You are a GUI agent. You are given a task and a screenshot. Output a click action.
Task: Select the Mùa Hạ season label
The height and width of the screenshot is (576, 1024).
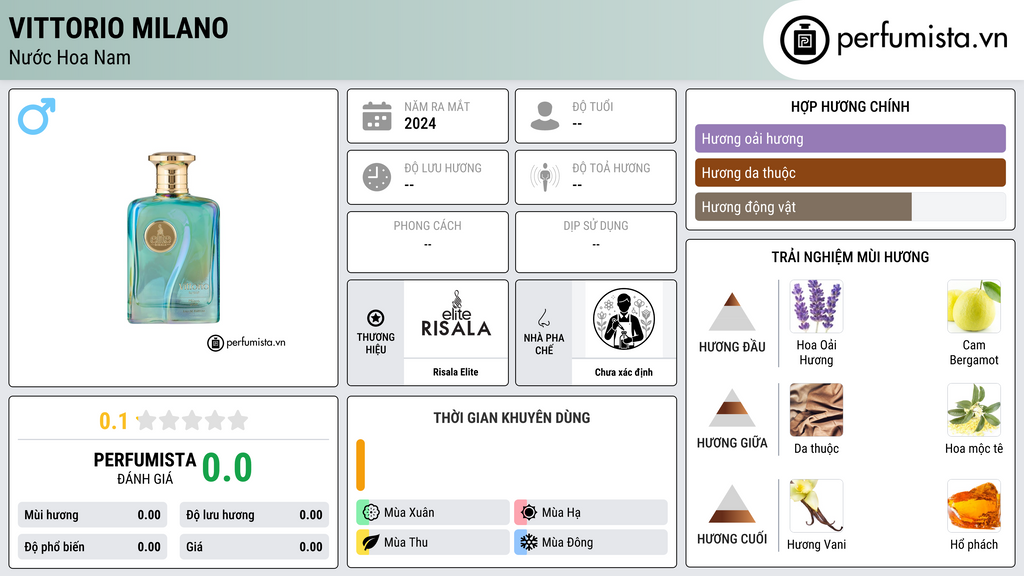(561, 513)
